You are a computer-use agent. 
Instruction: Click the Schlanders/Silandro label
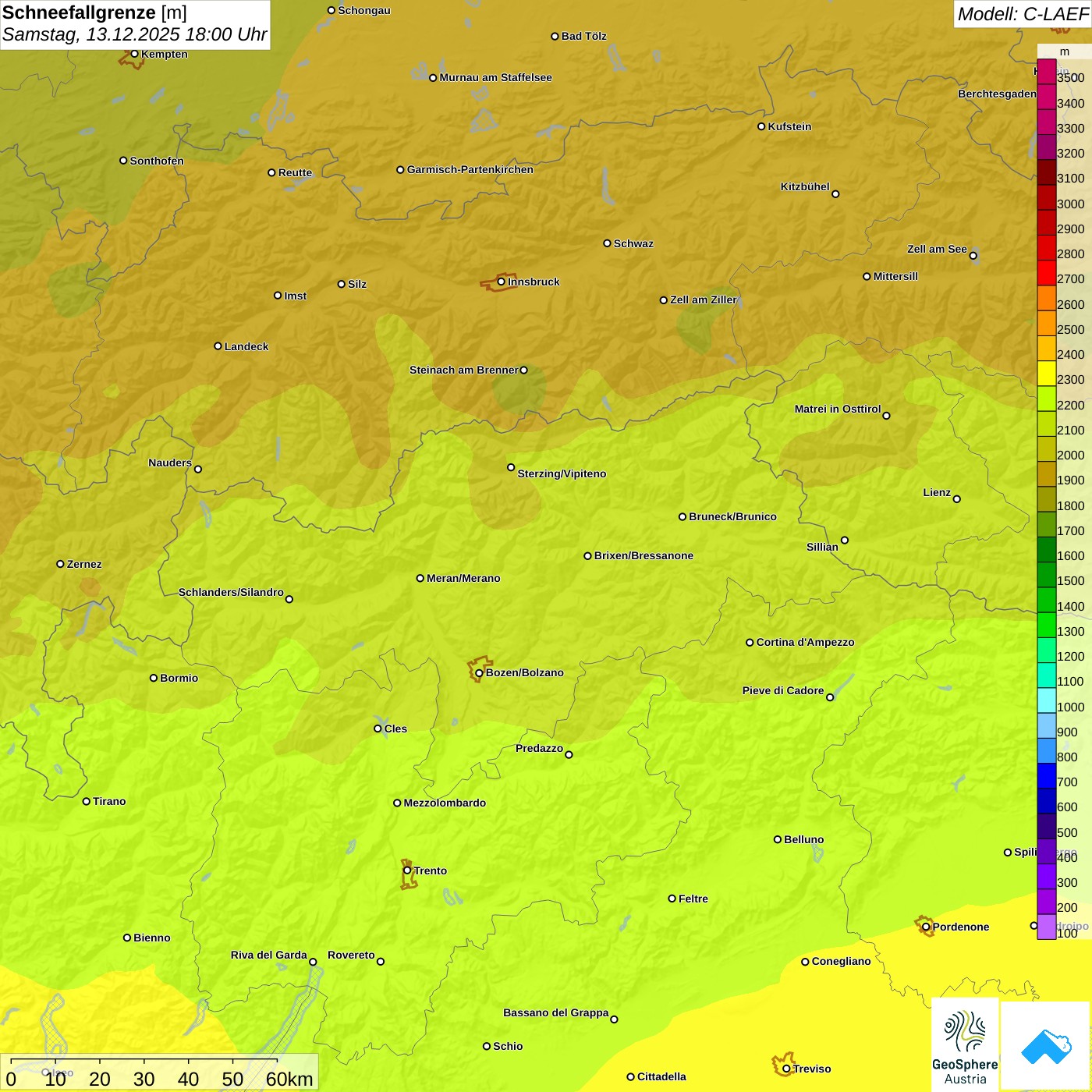click(231, 592)
